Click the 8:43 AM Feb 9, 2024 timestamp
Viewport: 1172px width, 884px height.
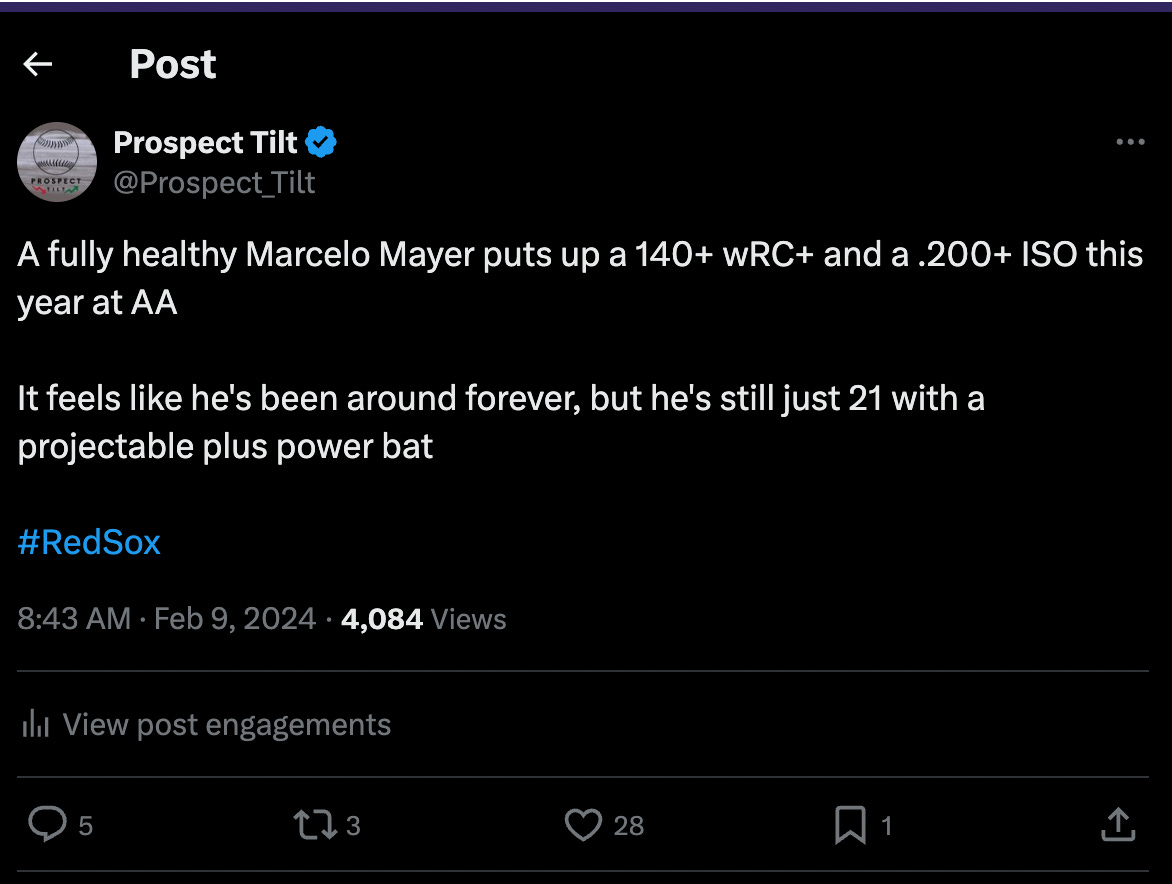click(x=166, y=619)
